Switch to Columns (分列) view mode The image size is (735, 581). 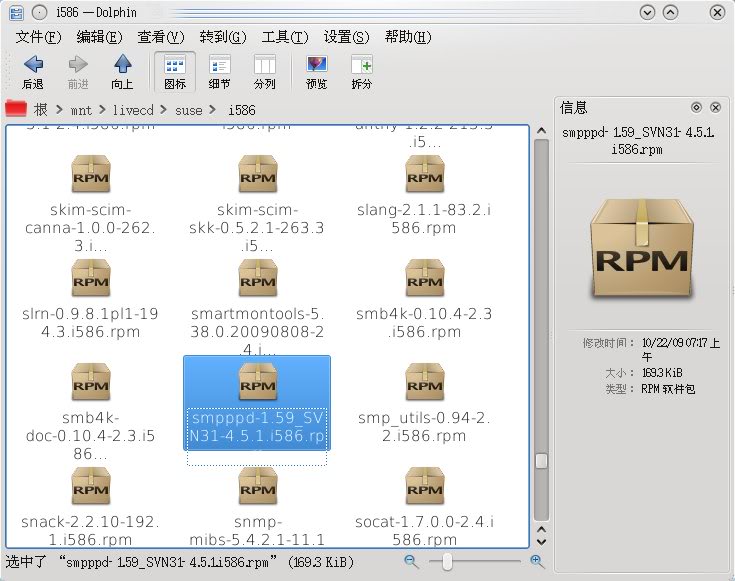click(265, 65)
